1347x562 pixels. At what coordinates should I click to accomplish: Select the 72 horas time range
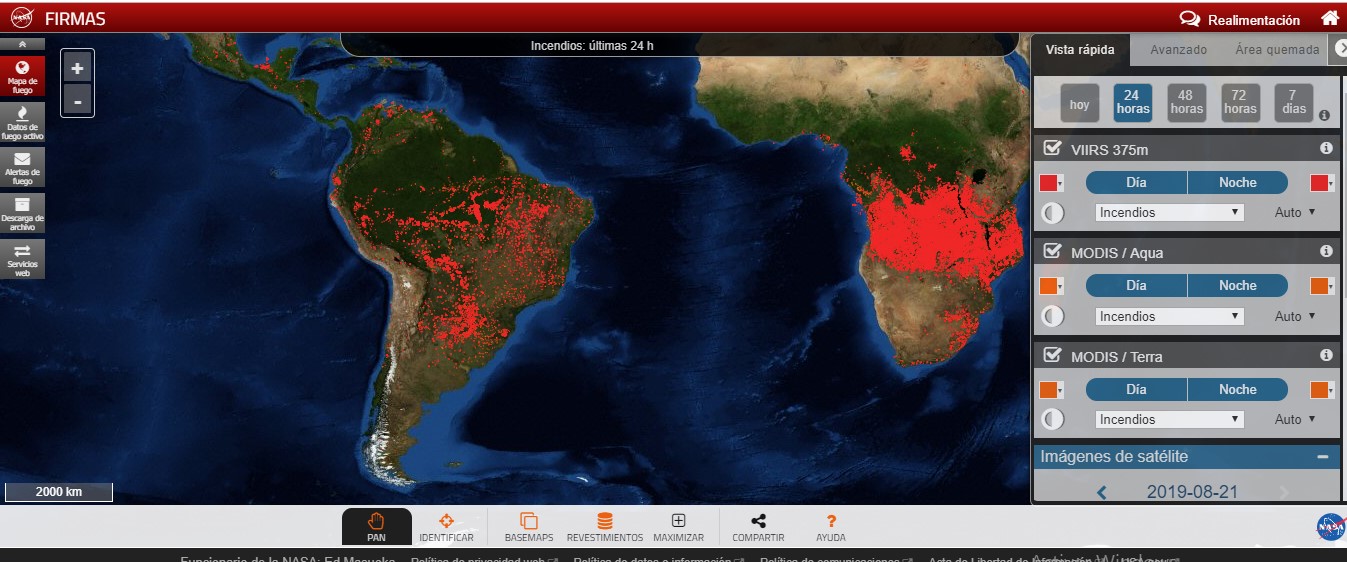[1240, 103]
